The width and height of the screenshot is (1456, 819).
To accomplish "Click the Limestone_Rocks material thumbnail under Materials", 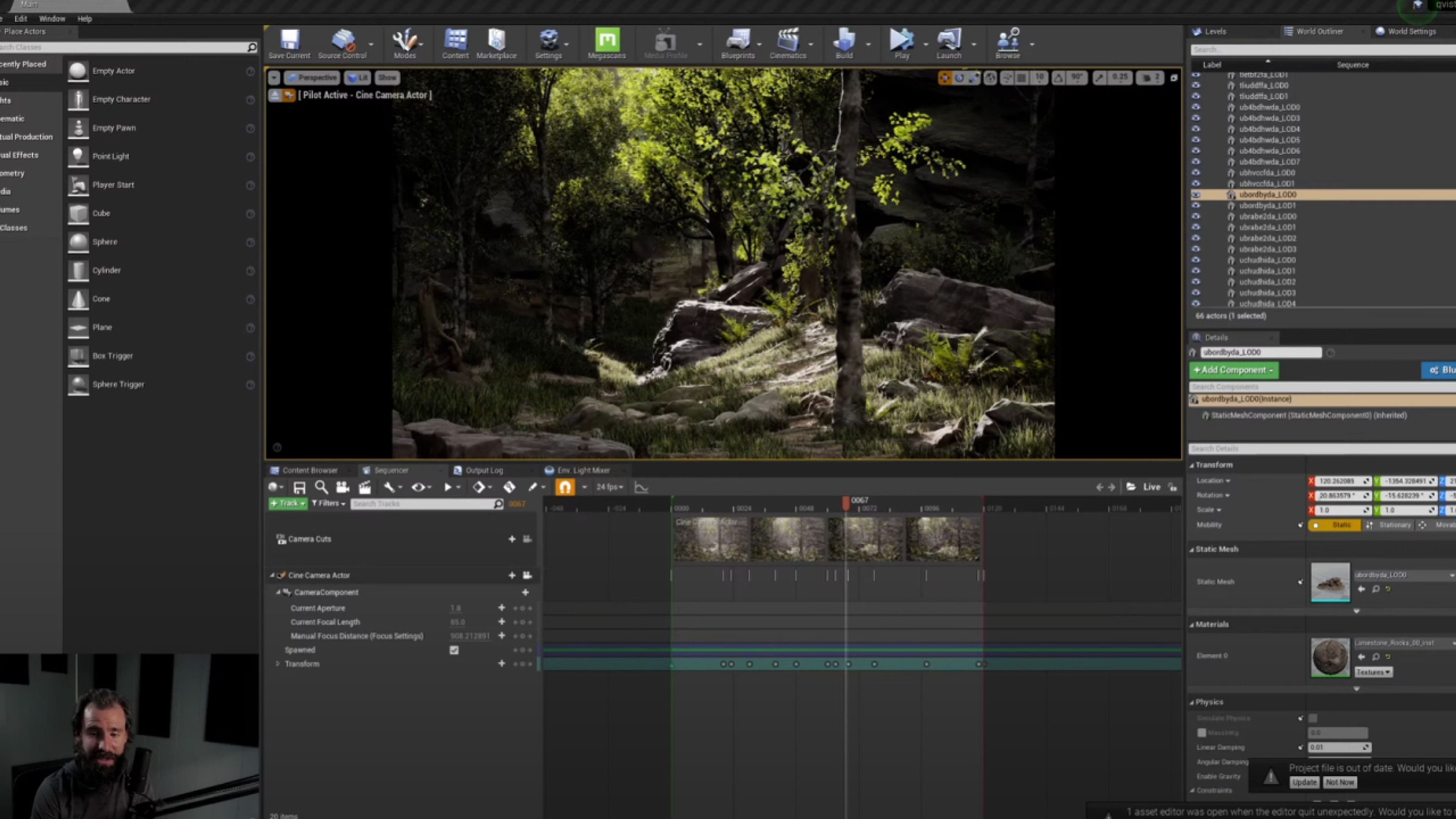I will (1330, 657).
